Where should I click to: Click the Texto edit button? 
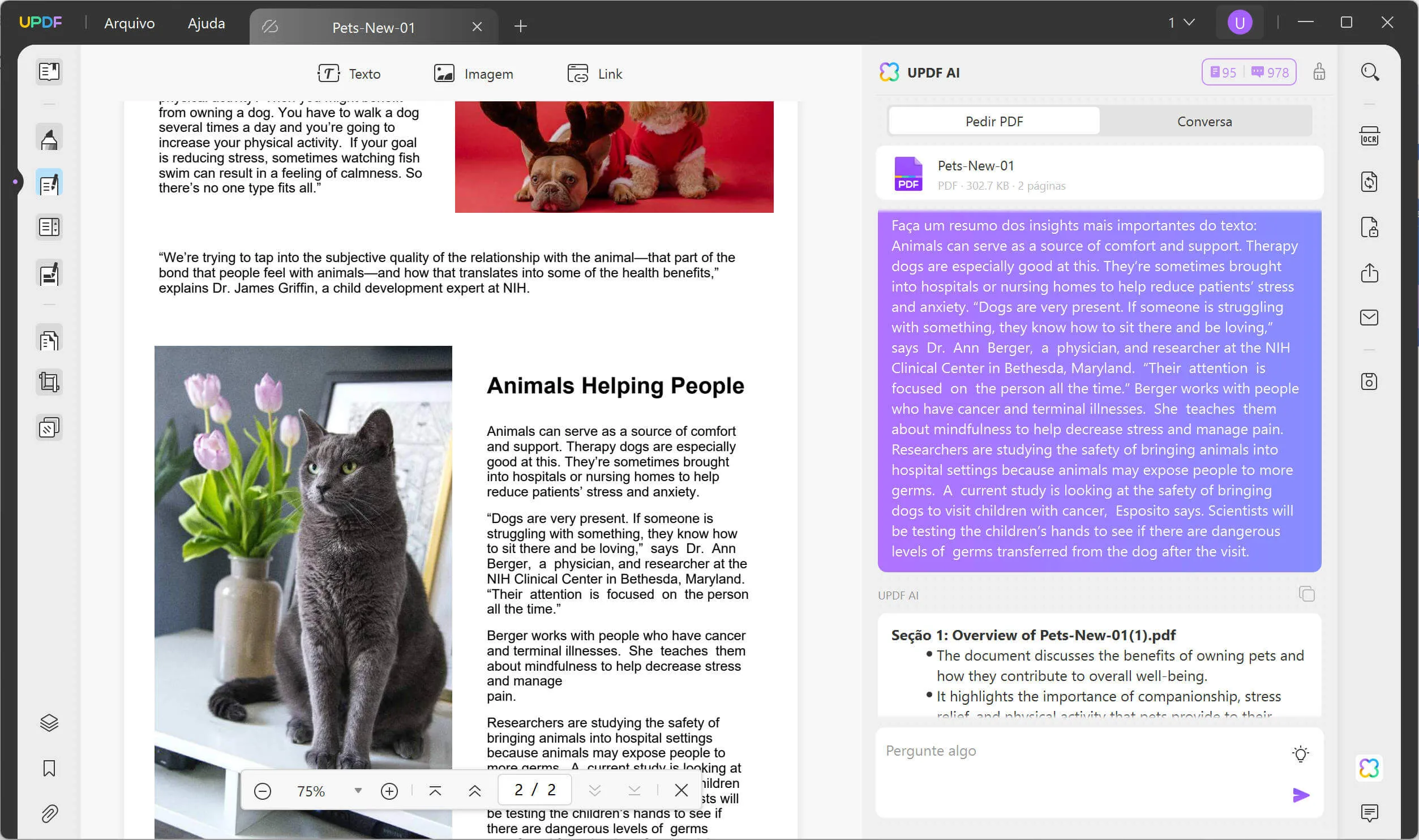click(349, 74)
